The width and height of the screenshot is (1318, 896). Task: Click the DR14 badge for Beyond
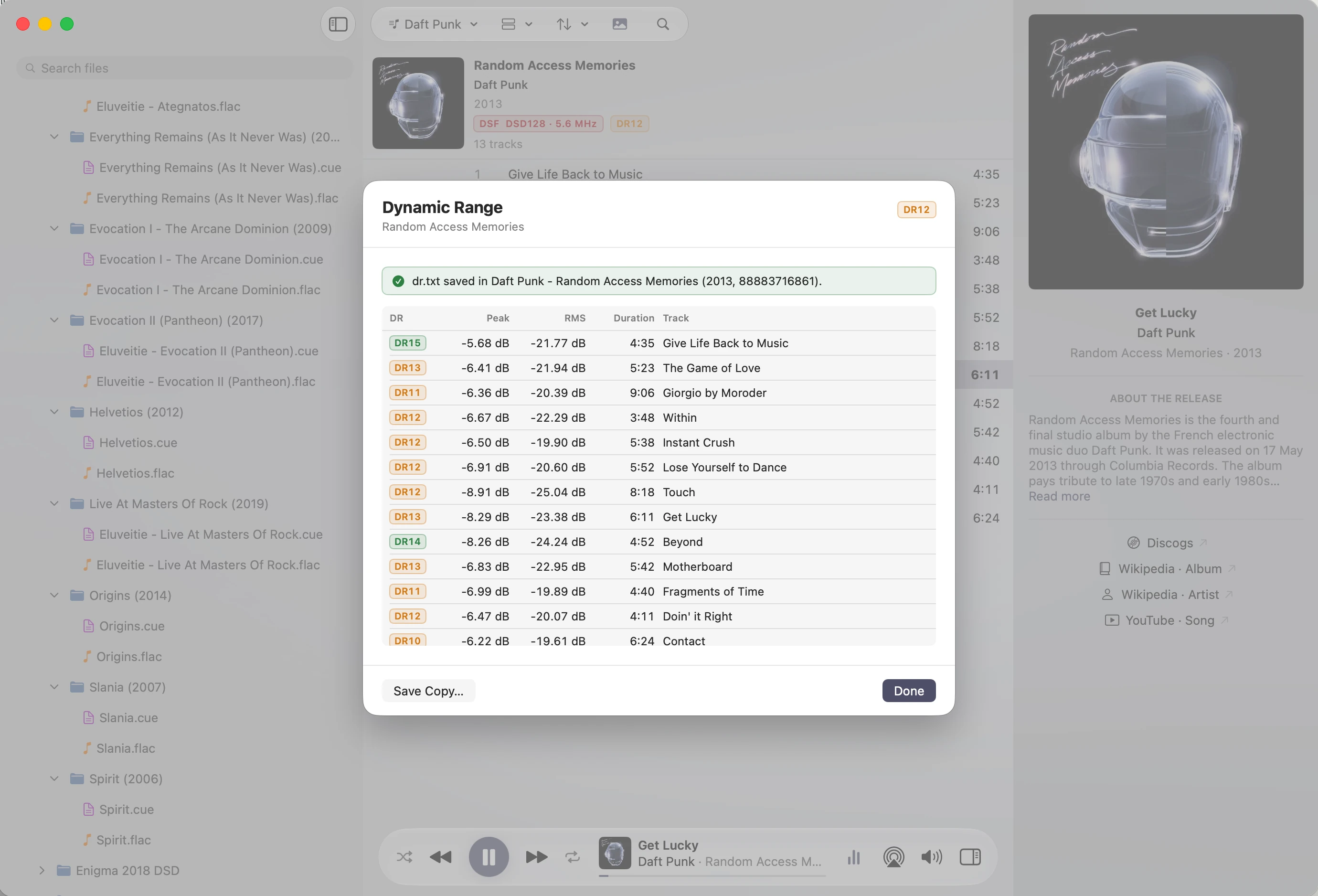pos(407,542)
